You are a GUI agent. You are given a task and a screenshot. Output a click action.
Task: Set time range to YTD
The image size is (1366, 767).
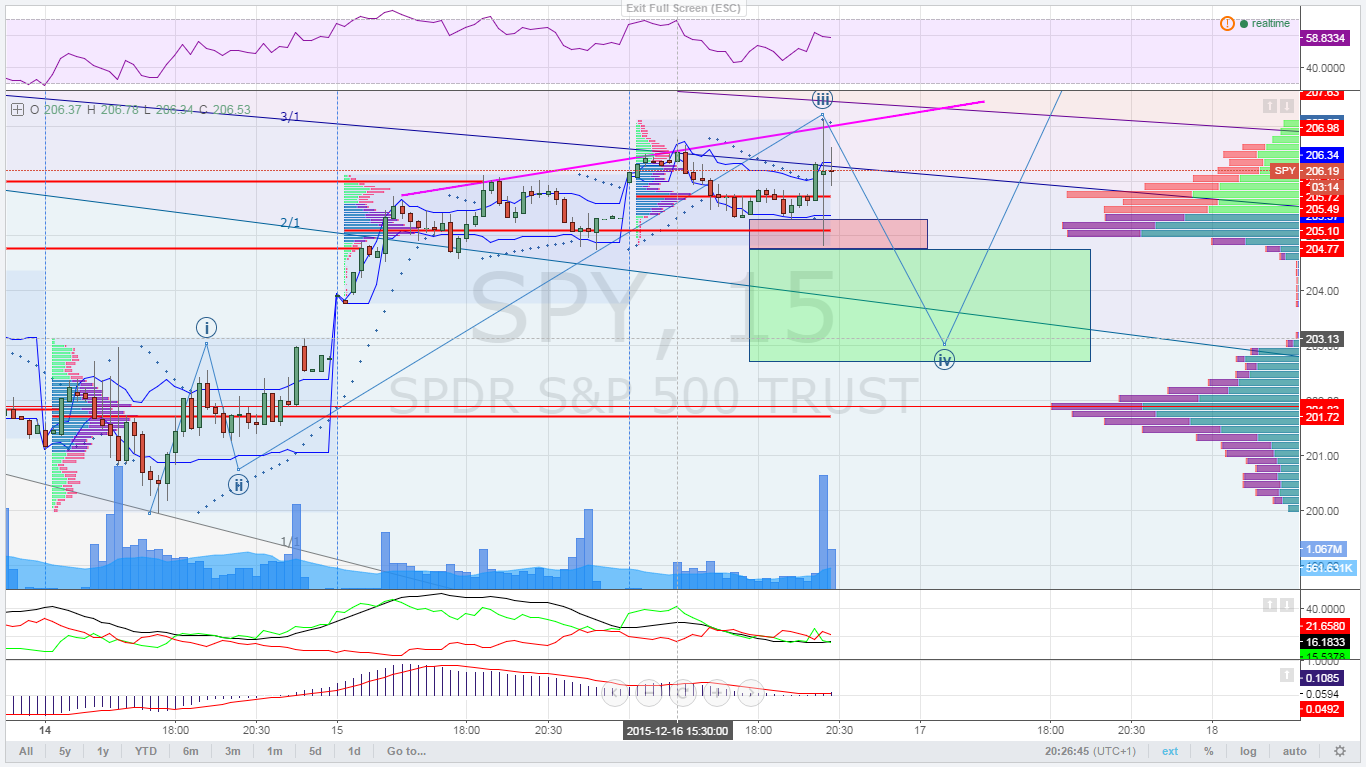point(146,751)
